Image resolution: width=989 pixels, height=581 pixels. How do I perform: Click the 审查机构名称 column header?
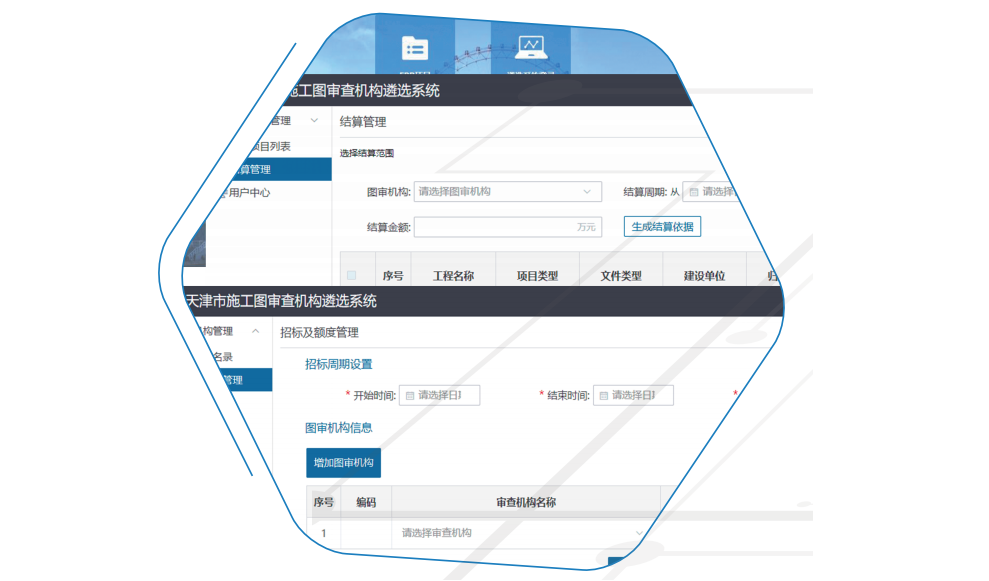click(x=525, y=503)
